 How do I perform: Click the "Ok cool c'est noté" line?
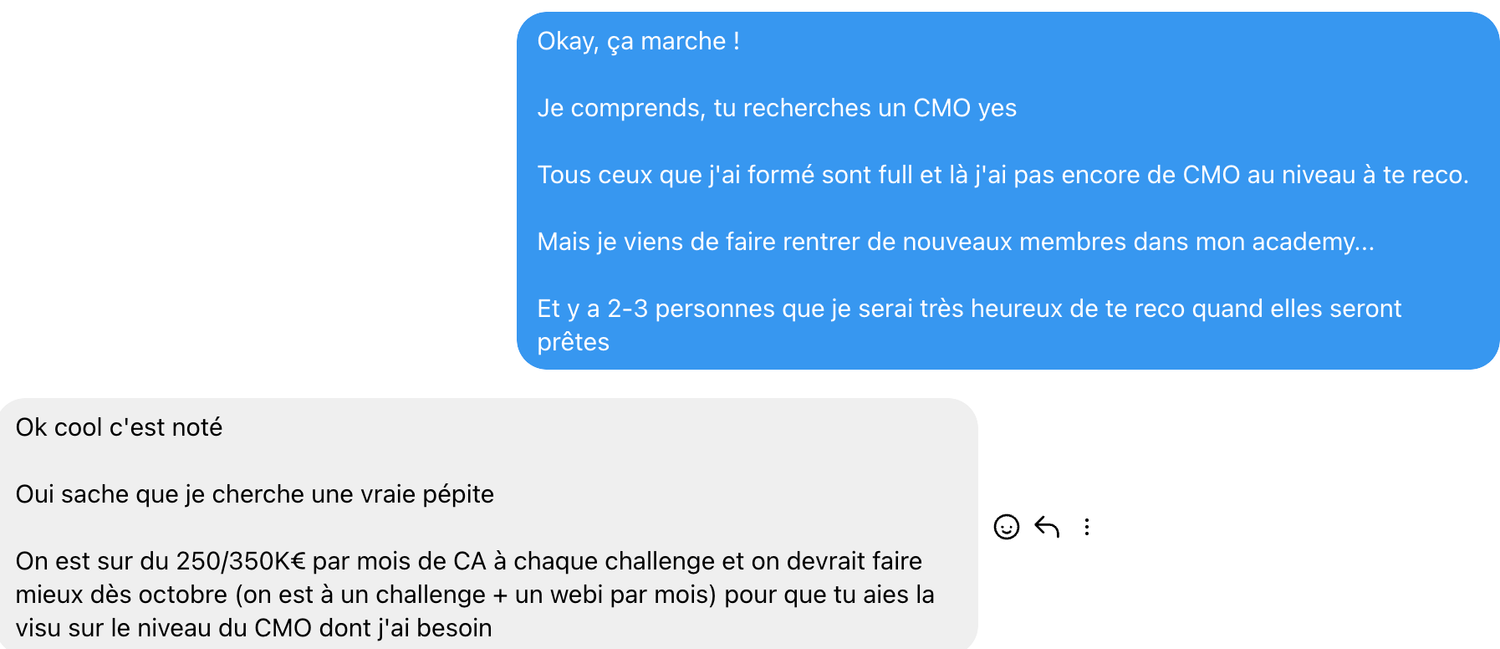[119, 428]
